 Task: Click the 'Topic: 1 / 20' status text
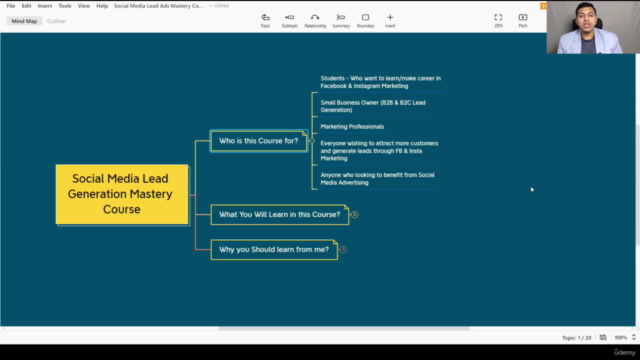(576, 338)
